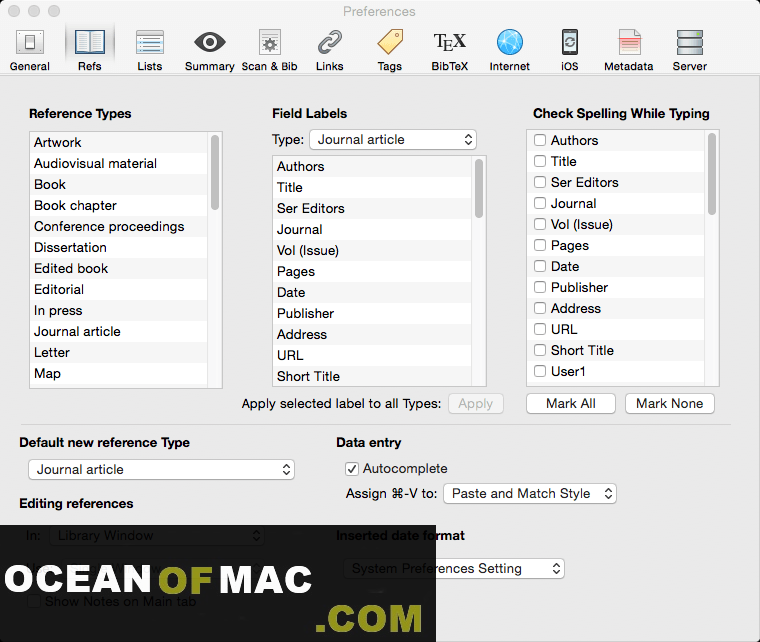Click the Mark None button
The image size is (760, 642).
click(670, 404)
